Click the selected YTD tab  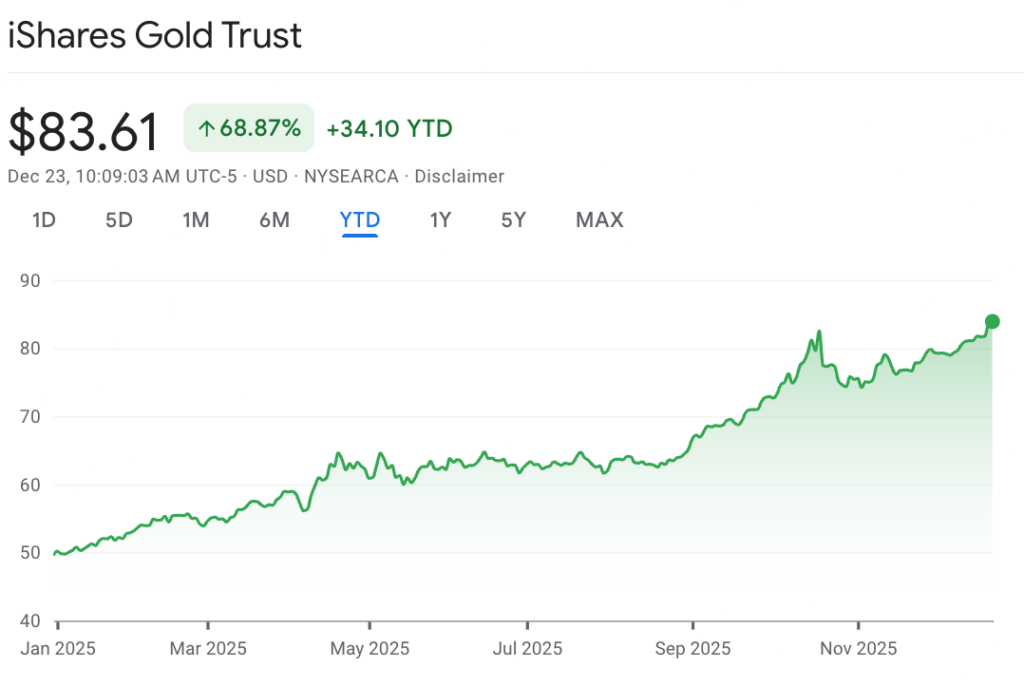(360, 220)
